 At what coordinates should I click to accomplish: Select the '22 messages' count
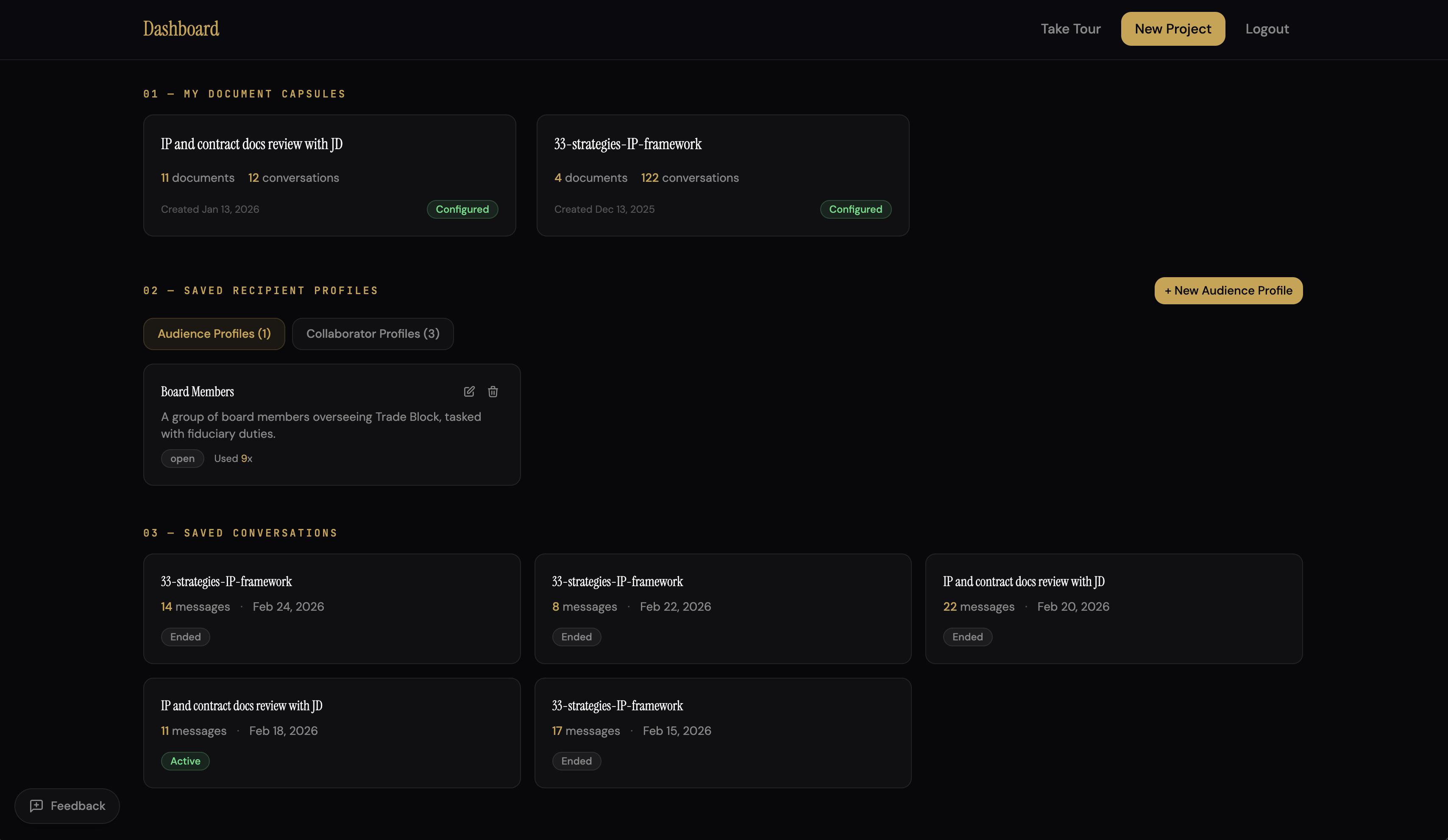tap(979, 607)
